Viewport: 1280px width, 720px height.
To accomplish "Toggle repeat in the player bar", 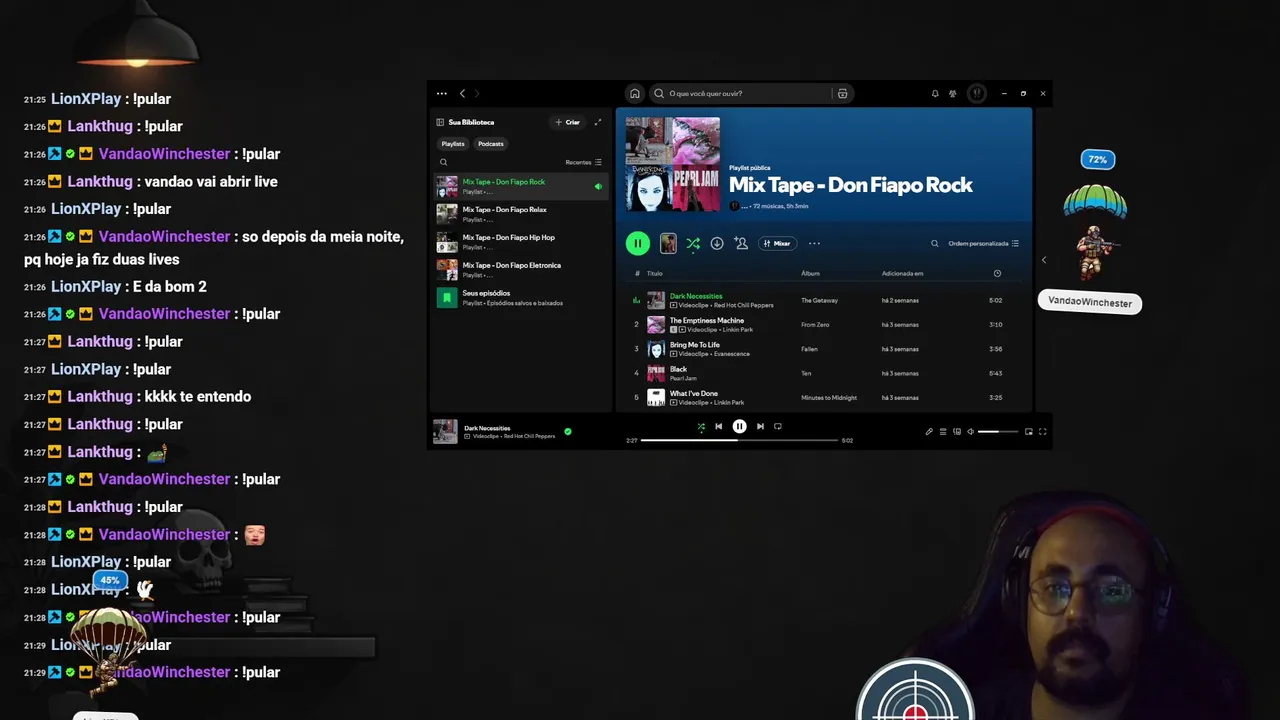I will point(778,426).
